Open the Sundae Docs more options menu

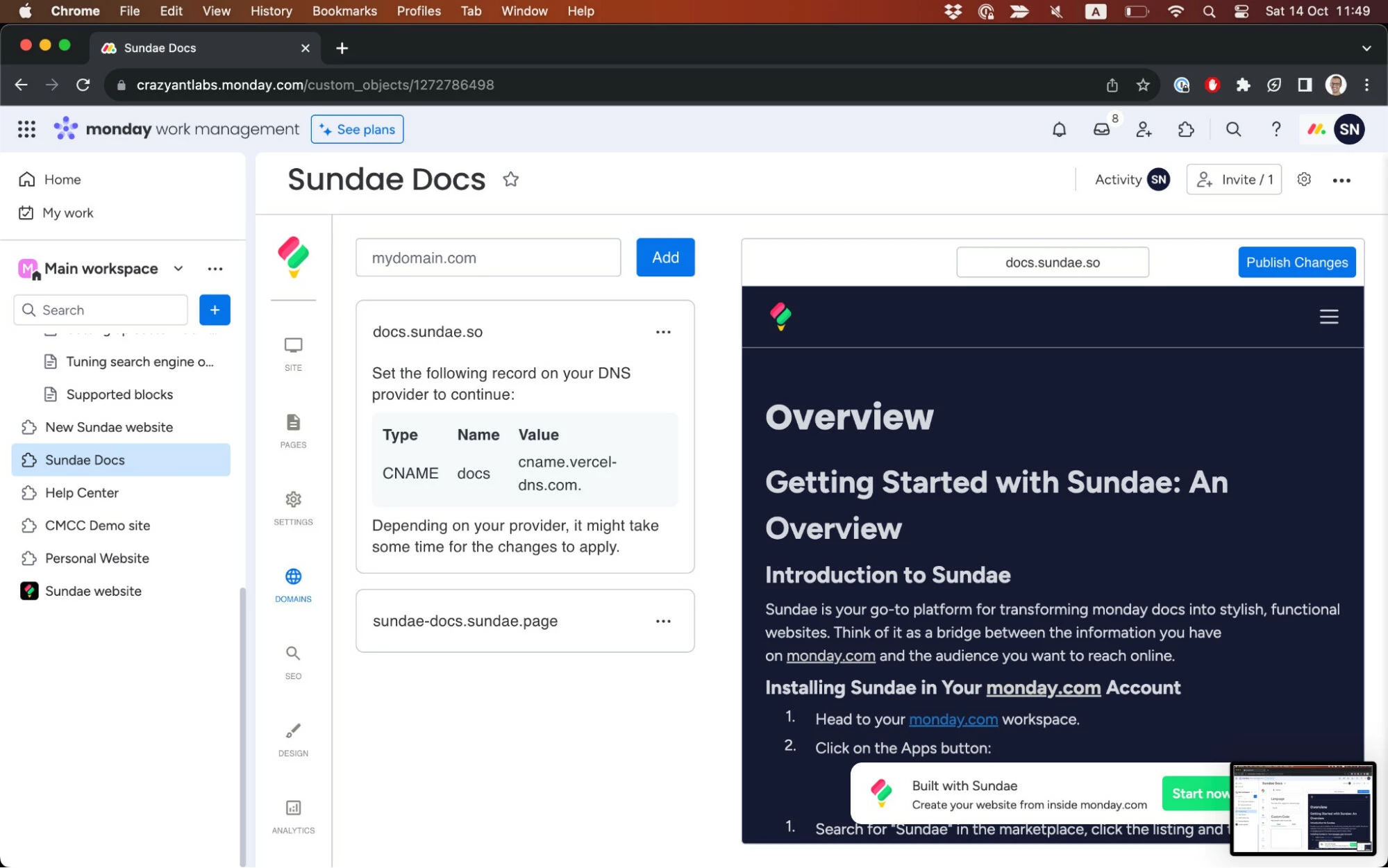tap(1341, 180)
